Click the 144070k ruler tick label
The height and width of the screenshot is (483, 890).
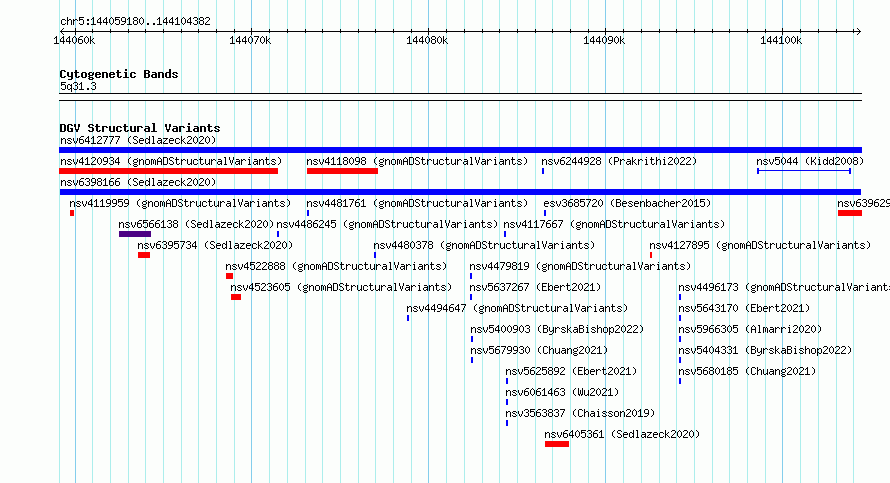(250, 40)
